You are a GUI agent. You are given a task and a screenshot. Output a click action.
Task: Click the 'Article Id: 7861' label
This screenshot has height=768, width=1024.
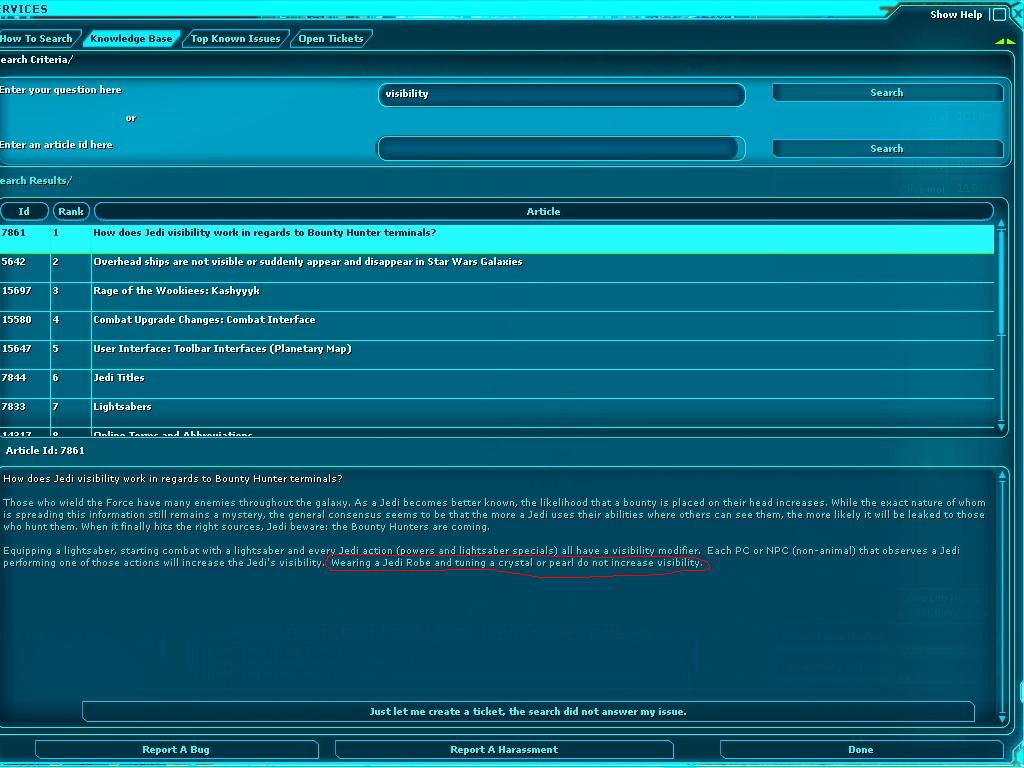(45, 451)
